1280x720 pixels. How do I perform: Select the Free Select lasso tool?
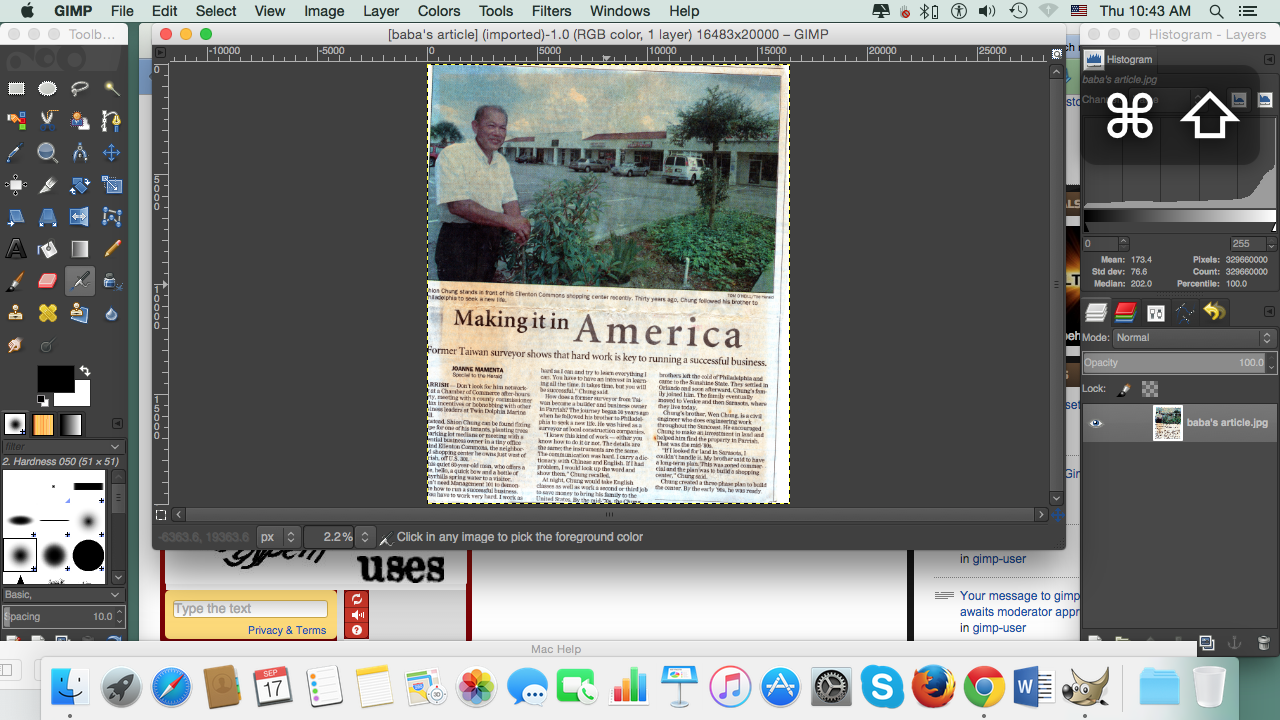(x=80, y=89)
